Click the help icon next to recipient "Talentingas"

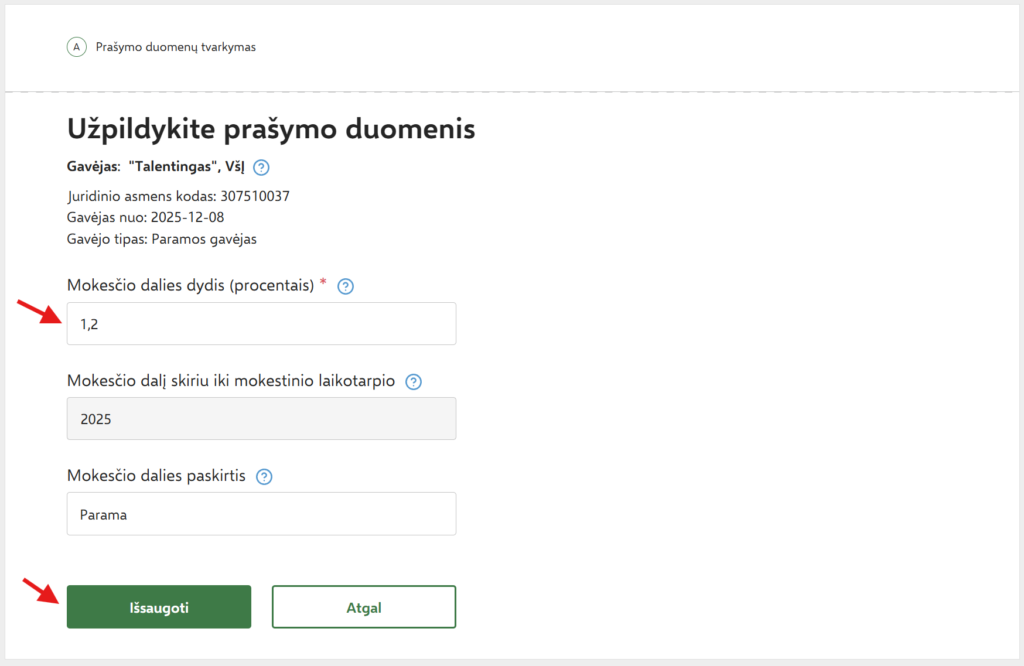click(x=262, y=167)
